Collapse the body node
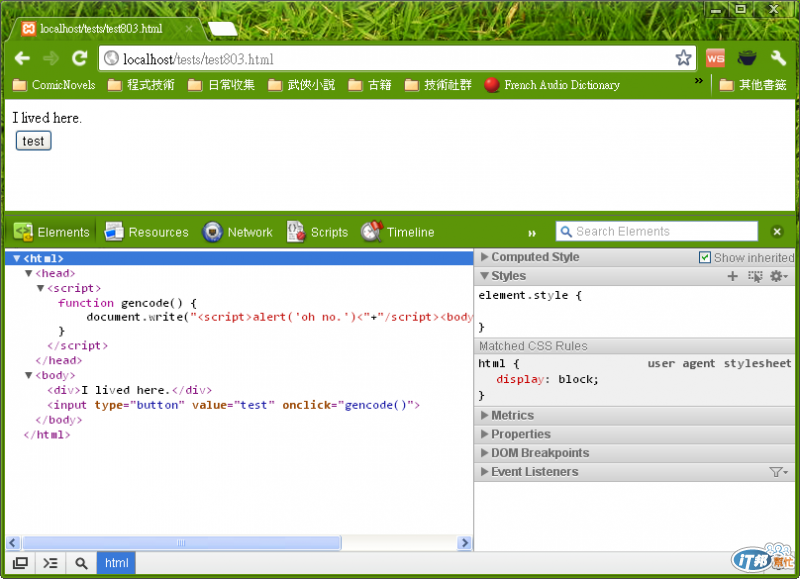The image size is (800, 579). (29, 375)
